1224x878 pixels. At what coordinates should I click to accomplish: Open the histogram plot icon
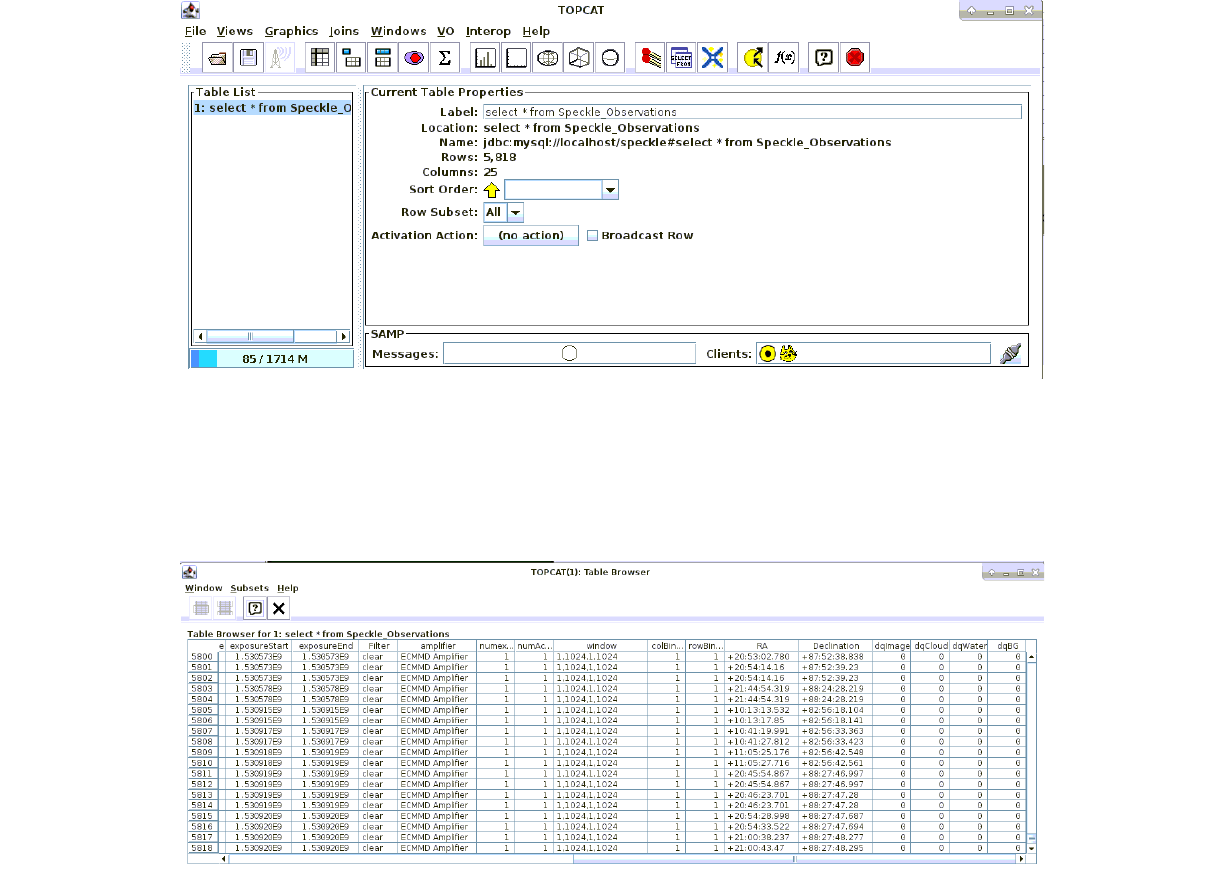486,58
